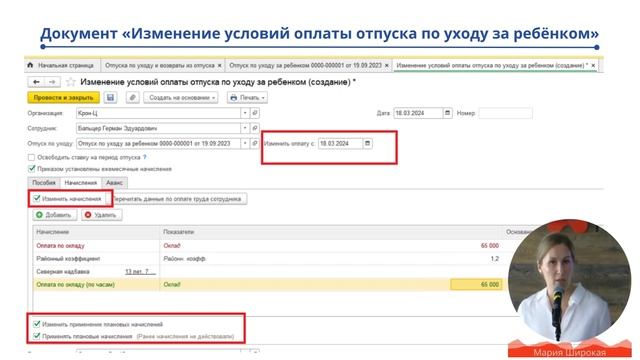
Task: Switch to Начальная страница tab
Action: pos(62,65)
